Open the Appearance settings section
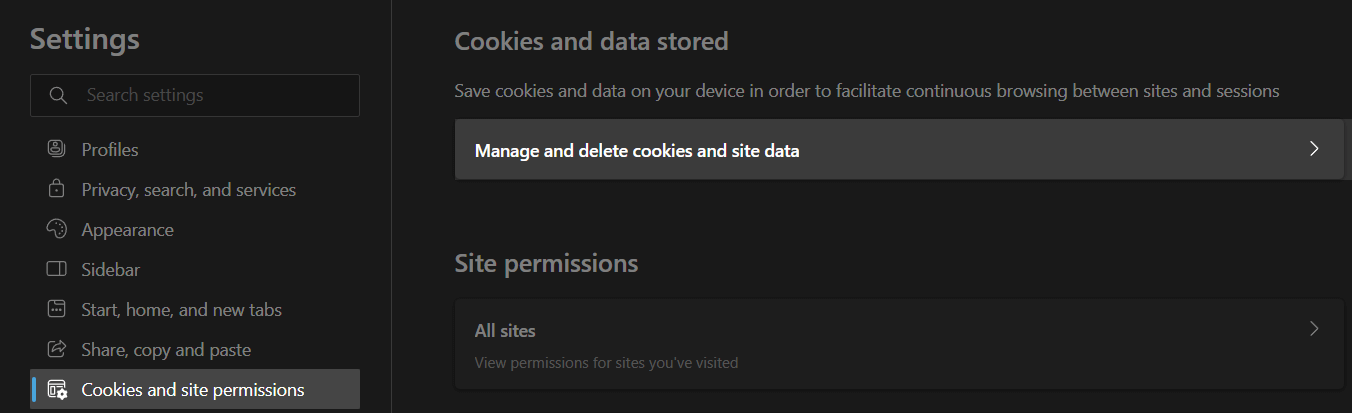The height and width of the screenshot is (413, 1352). [127, 230]
